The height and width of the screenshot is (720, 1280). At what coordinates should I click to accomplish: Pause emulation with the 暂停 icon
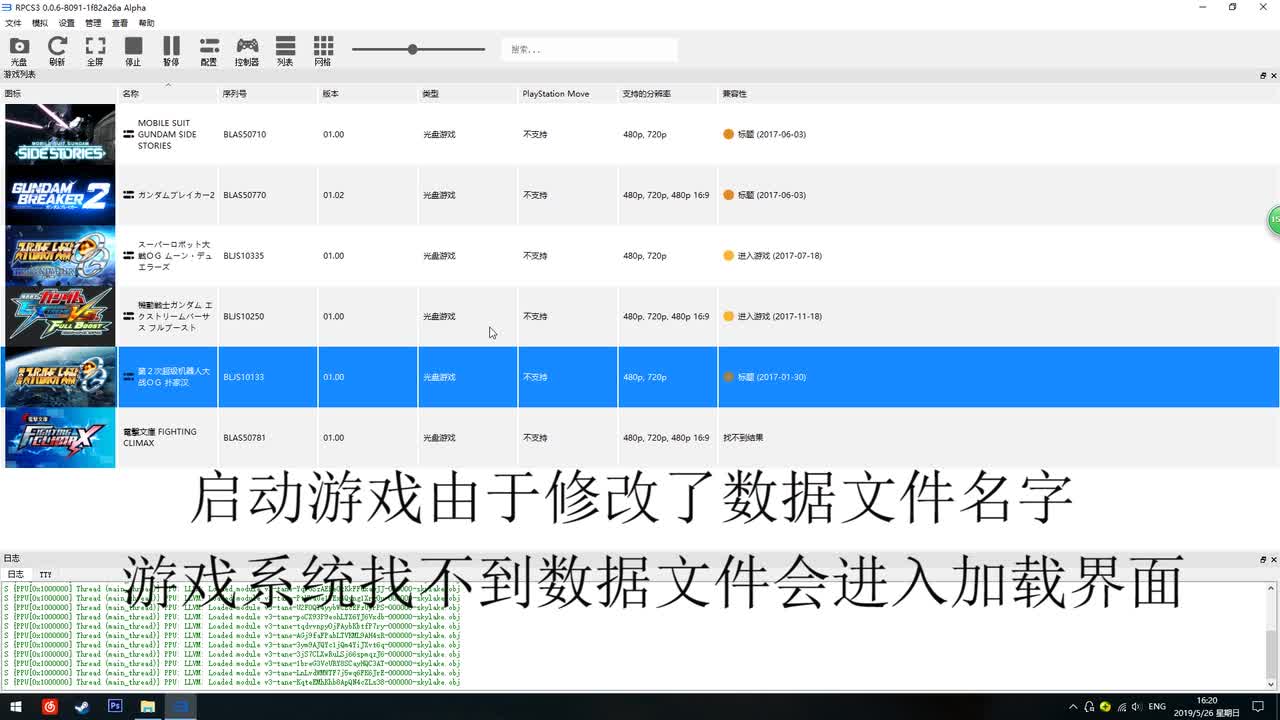tap(171, 51)
